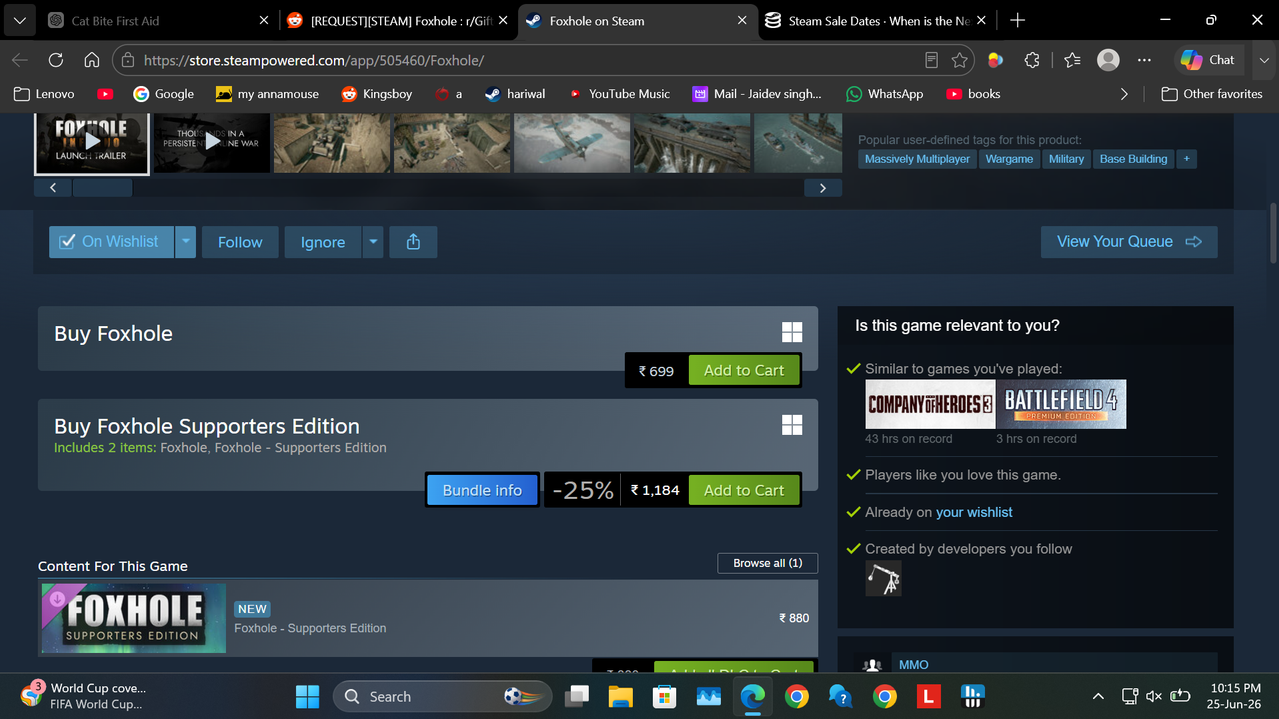Open View Your Queue
This screenshot has height=719, width=1279.
[1129, 242]
